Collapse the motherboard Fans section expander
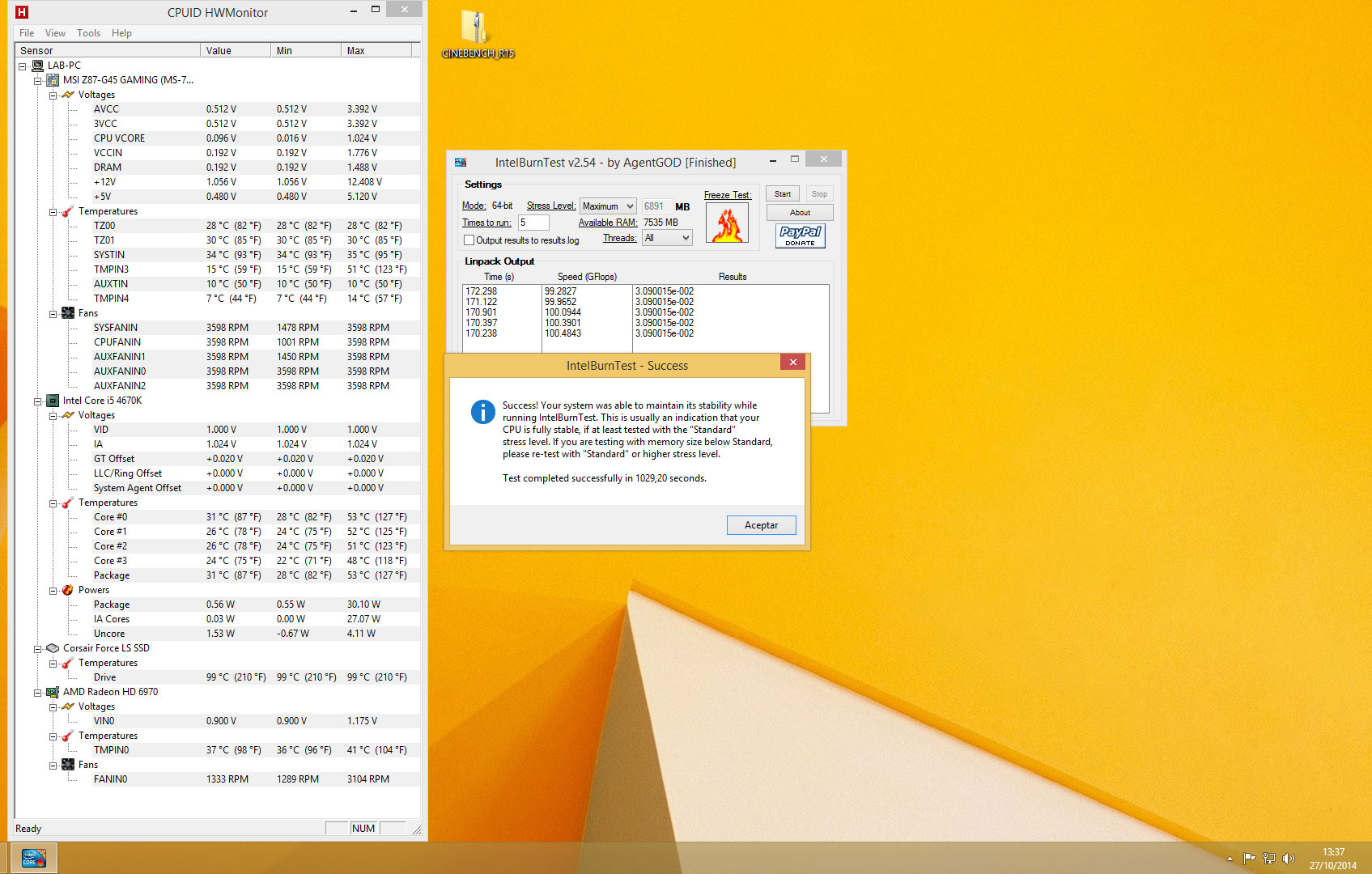The image size is (1372, 874). coord(53,314)
